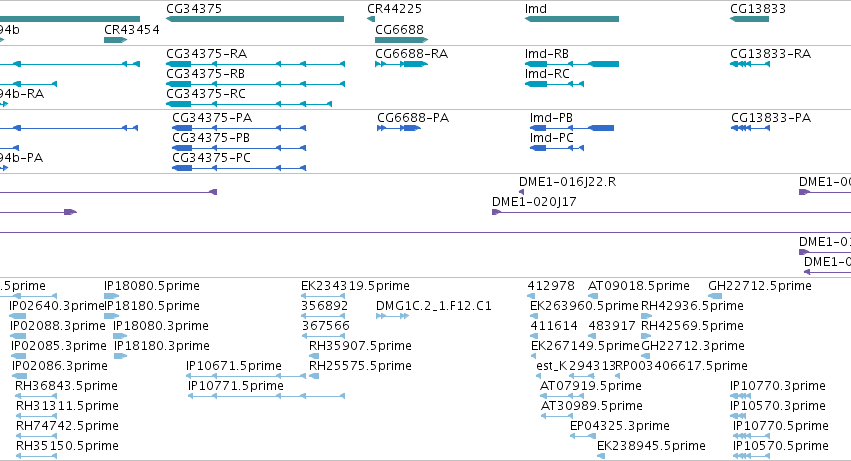This screenshot has height=461, width=851.
Task: Open the CG13833 gene feature
Action: point(750,19)
